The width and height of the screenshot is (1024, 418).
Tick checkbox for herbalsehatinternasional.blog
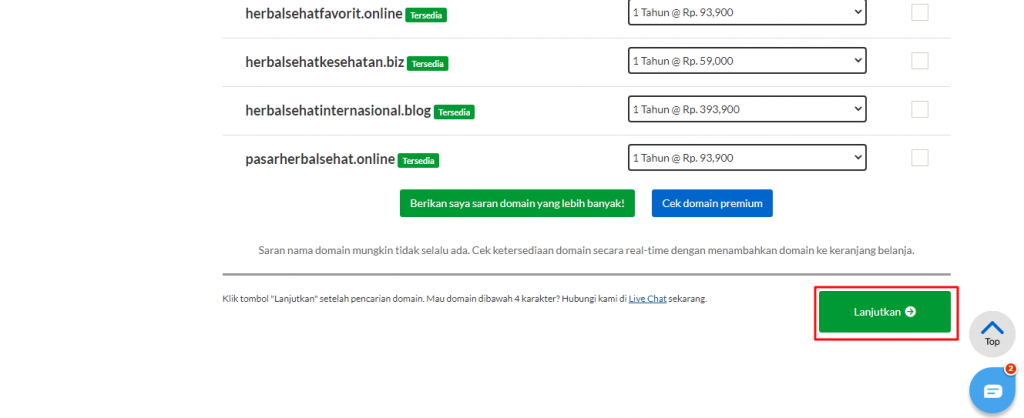click(920, 109)
